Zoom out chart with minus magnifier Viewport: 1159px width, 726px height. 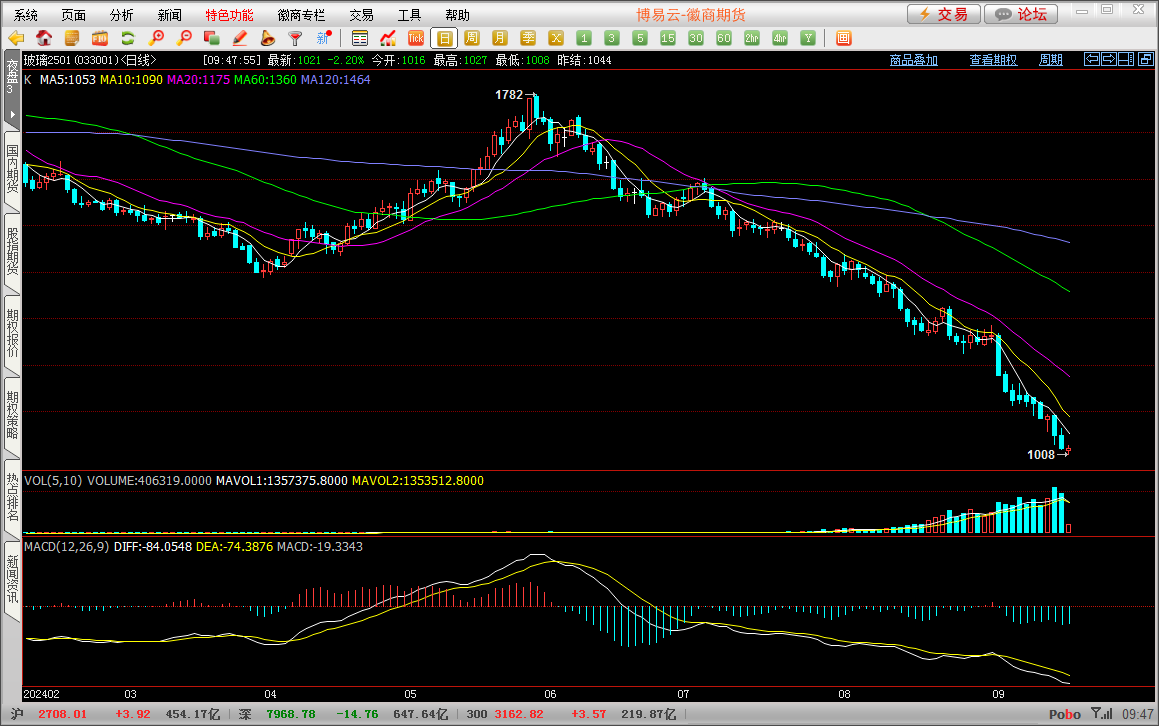pos(183,38)
